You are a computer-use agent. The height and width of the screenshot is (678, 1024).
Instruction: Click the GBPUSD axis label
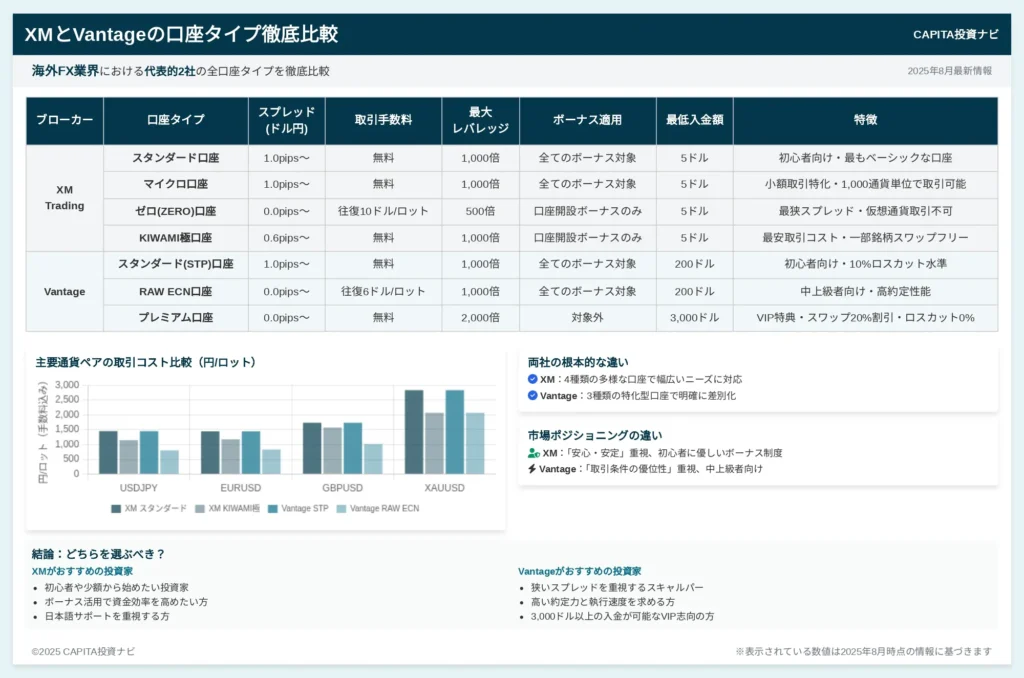(342, 488)
